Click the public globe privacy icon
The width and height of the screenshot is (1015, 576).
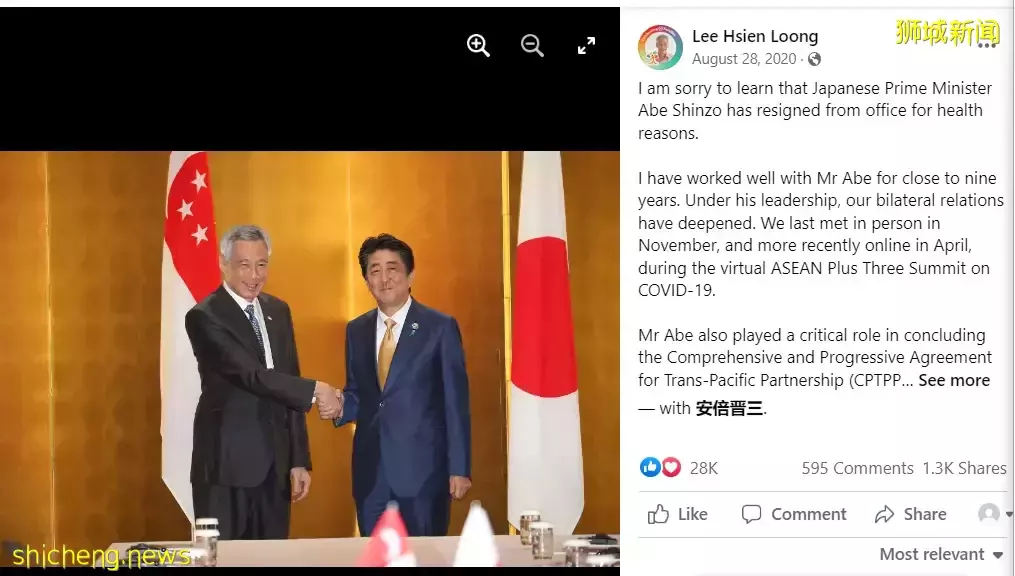[x=814, y=59]
